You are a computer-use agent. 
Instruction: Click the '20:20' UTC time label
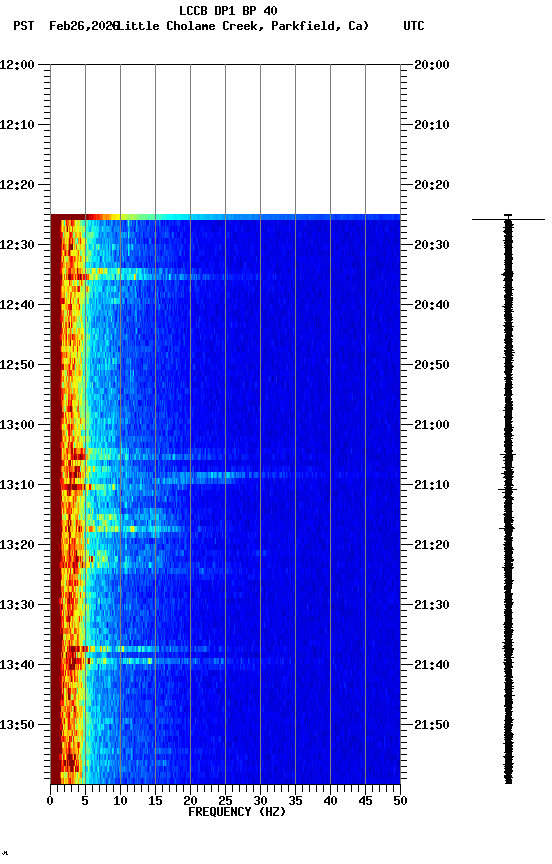pyautogui.click(x=432, y=185)
